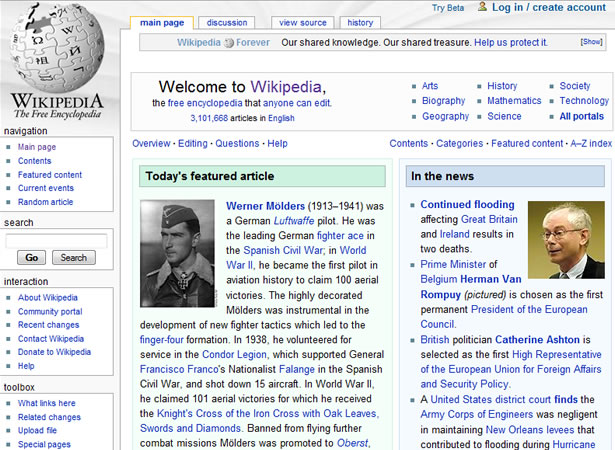
Task: Click Special pages in toolbox
Action: tap(44, 445)
